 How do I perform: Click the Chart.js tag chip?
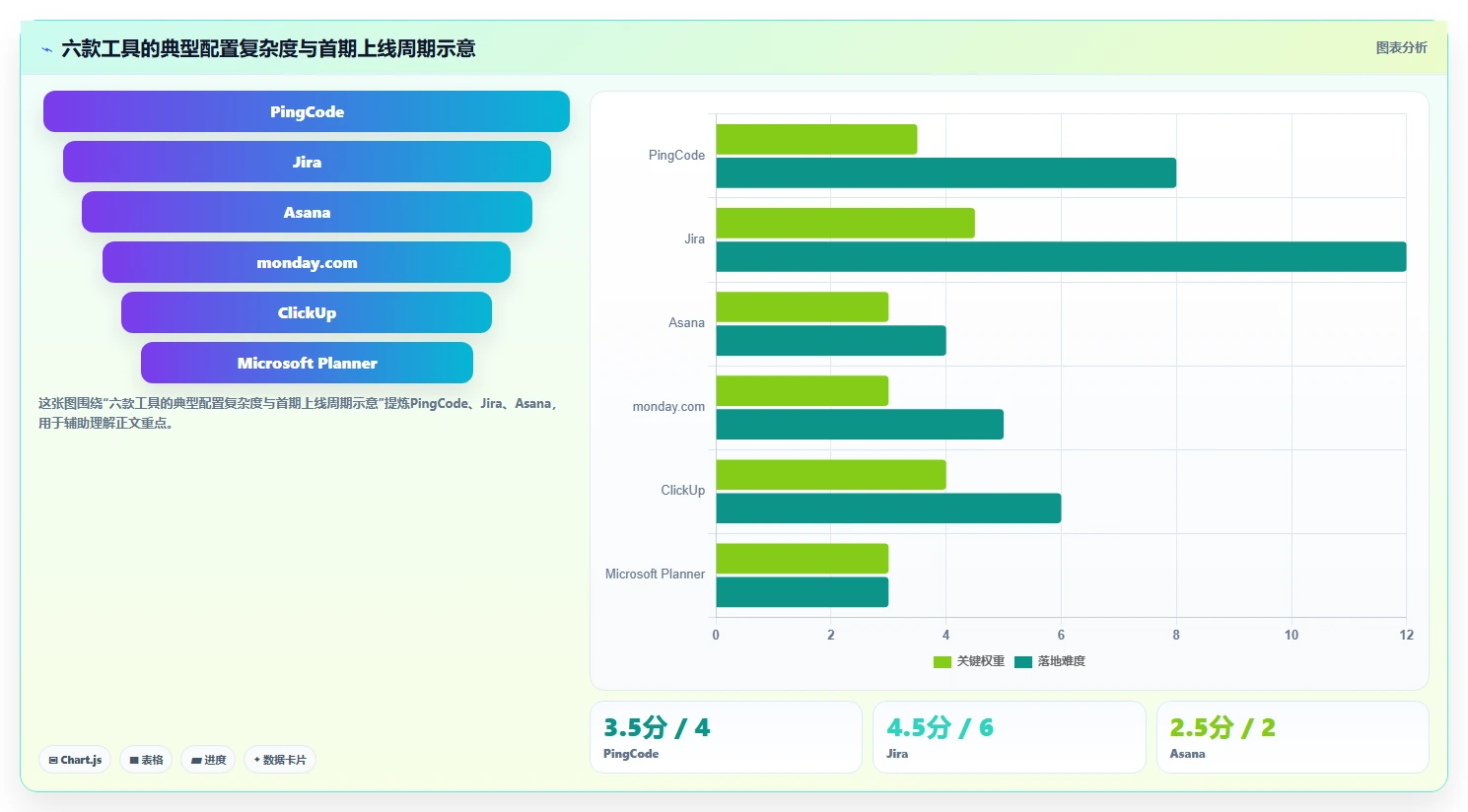pos(75,760)
